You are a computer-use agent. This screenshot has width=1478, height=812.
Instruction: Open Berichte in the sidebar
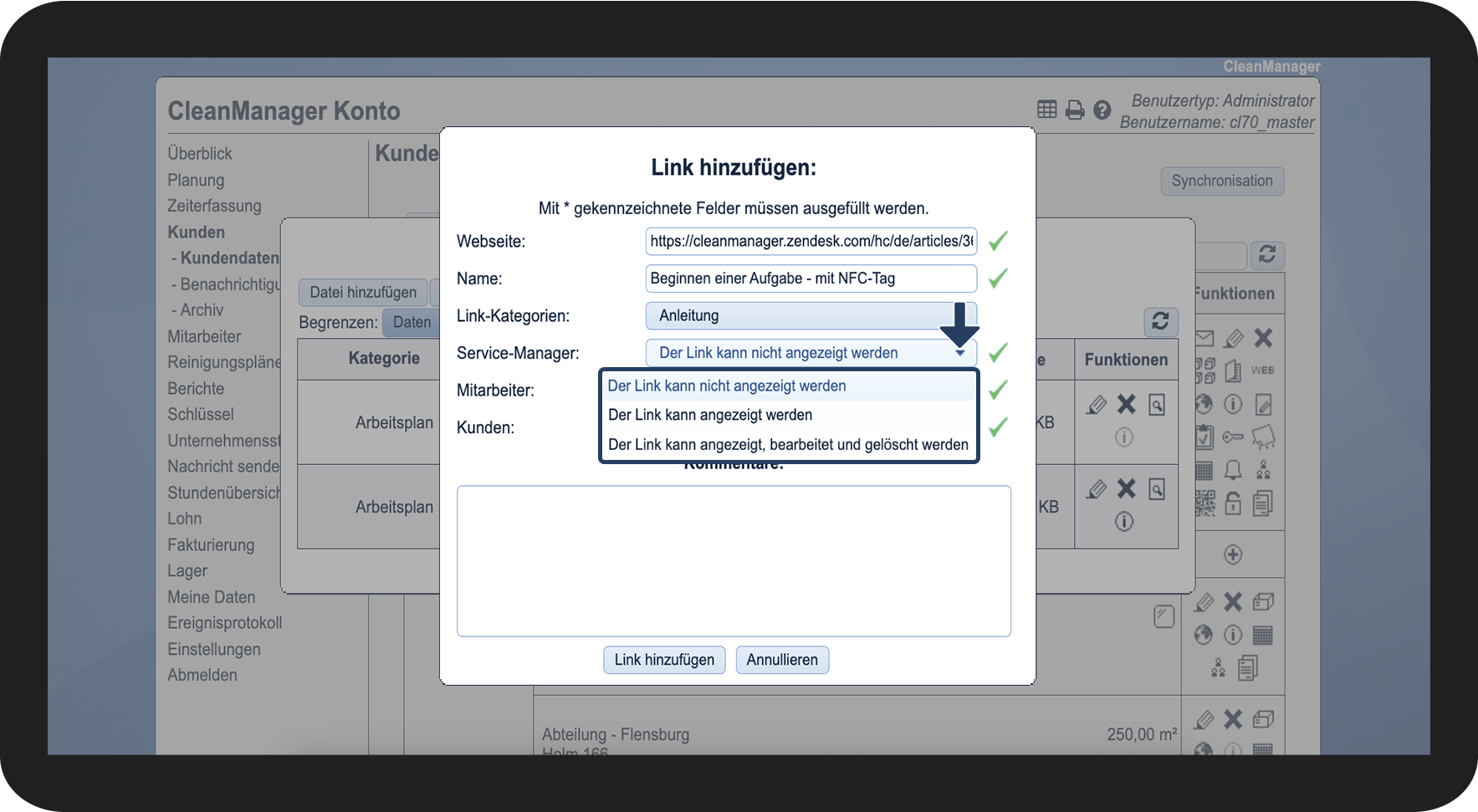[196, 388]
